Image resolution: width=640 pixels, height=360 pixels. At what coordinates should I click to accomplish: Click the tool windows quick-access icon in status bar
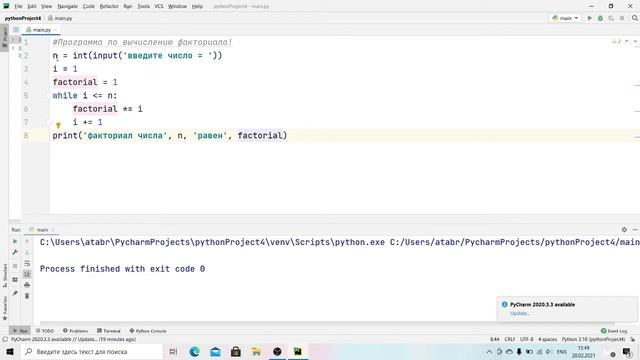(x=5, y=339)
